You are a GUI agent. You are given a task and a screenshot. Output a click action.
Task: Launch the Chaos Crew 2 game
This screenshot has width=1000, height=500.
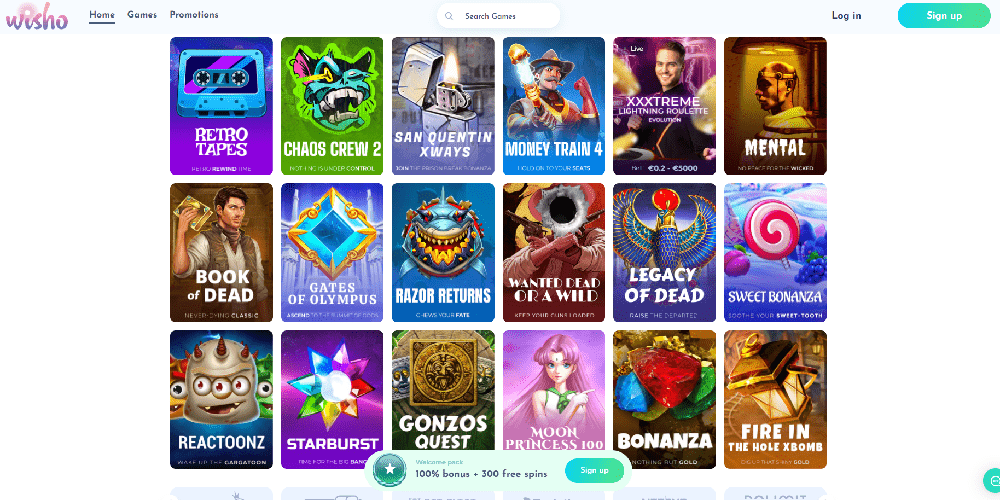[332, 106]
